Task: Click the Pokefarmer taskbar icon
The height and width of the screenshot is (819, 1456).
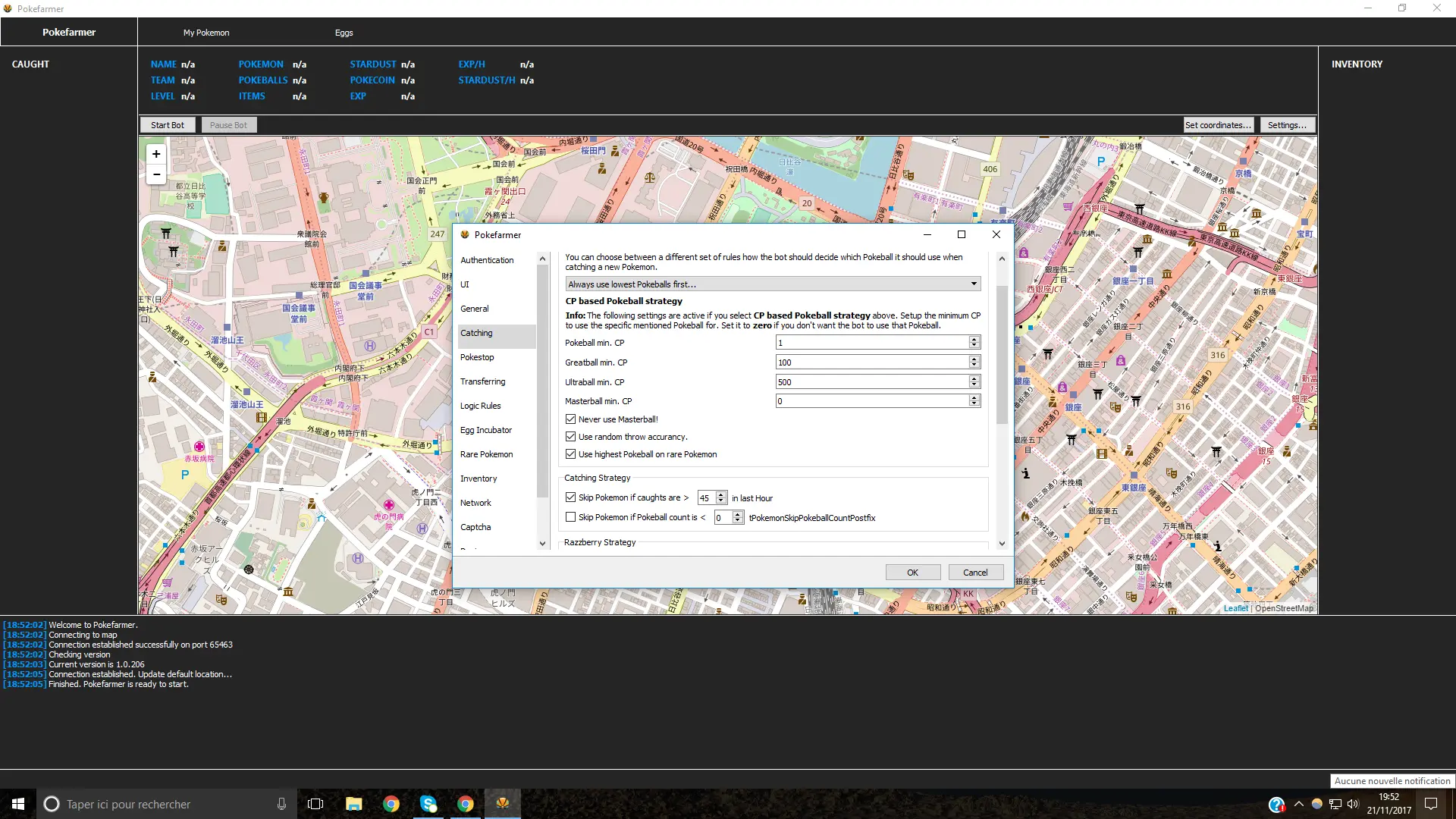Action: (x=503, y=804)
